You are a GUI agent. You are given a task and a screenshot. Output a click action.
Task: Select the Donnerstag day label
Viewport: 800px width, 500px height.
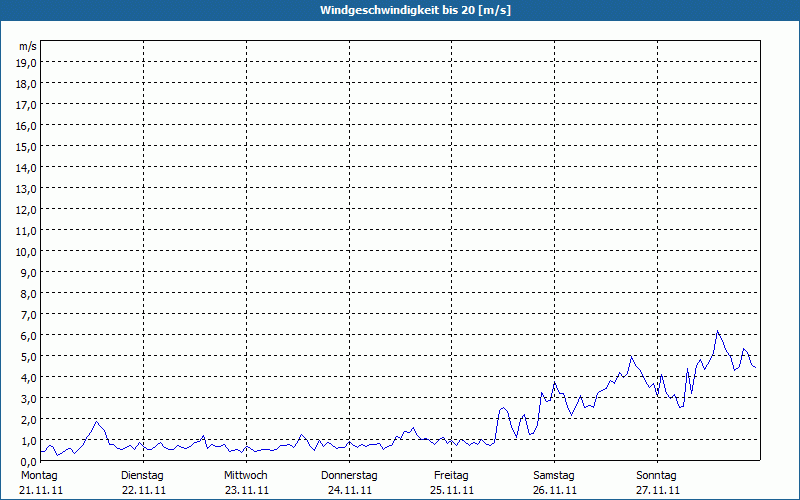349,476
